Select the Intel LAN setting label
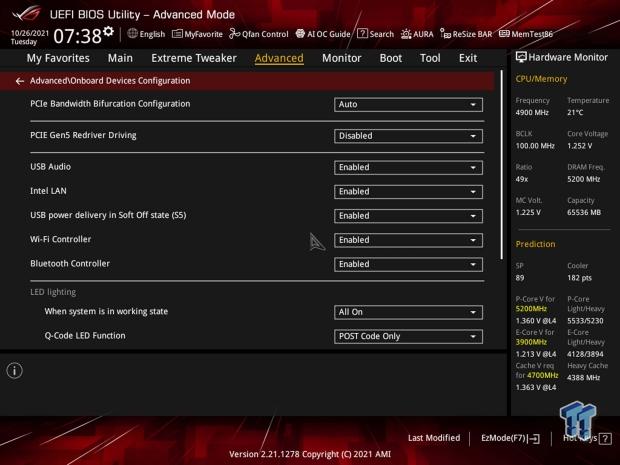This screenshot has width=620, height=465. click(48, 191)
